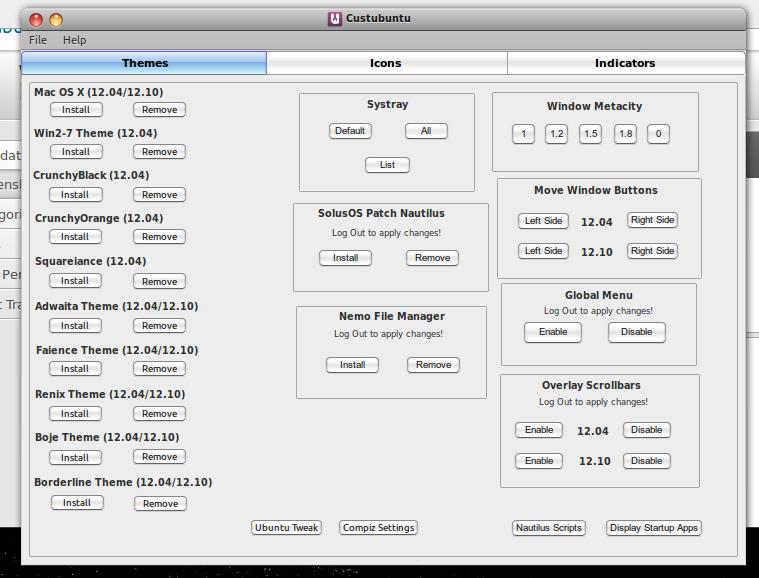
Task: Click Display Startup Apps button
Action: [654, 528]
